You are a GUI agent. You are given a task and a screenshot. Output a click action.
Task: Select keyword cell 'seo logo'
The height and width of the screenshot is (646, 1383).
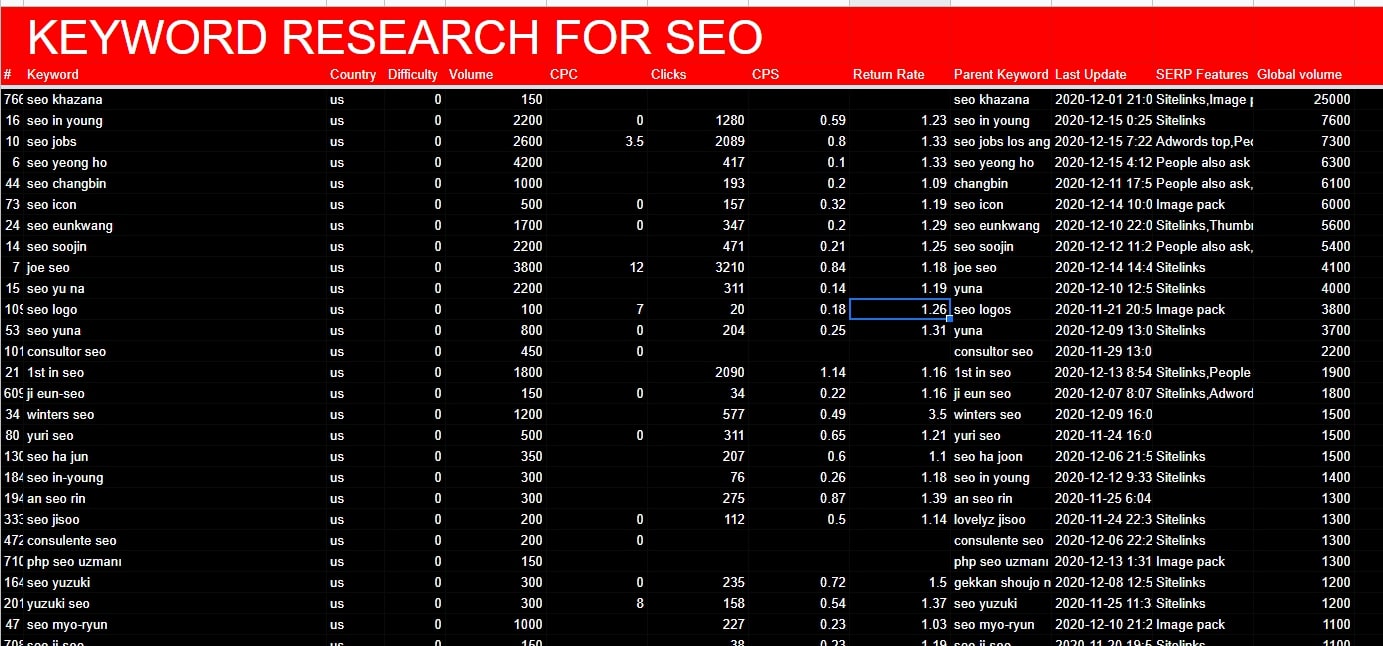[x=175, y=309]
